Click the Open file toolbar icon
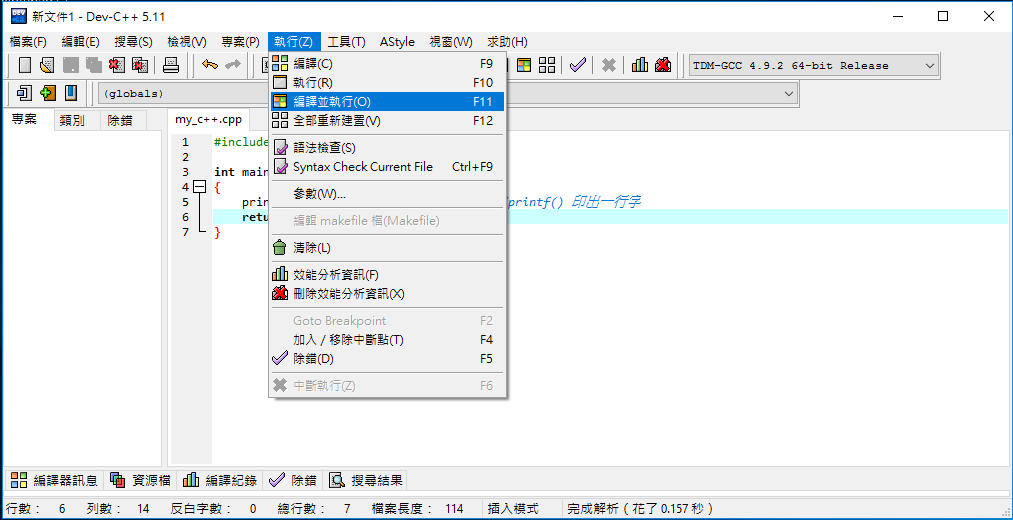Viewport: 1013px width, 520px height. coord(47,65)
